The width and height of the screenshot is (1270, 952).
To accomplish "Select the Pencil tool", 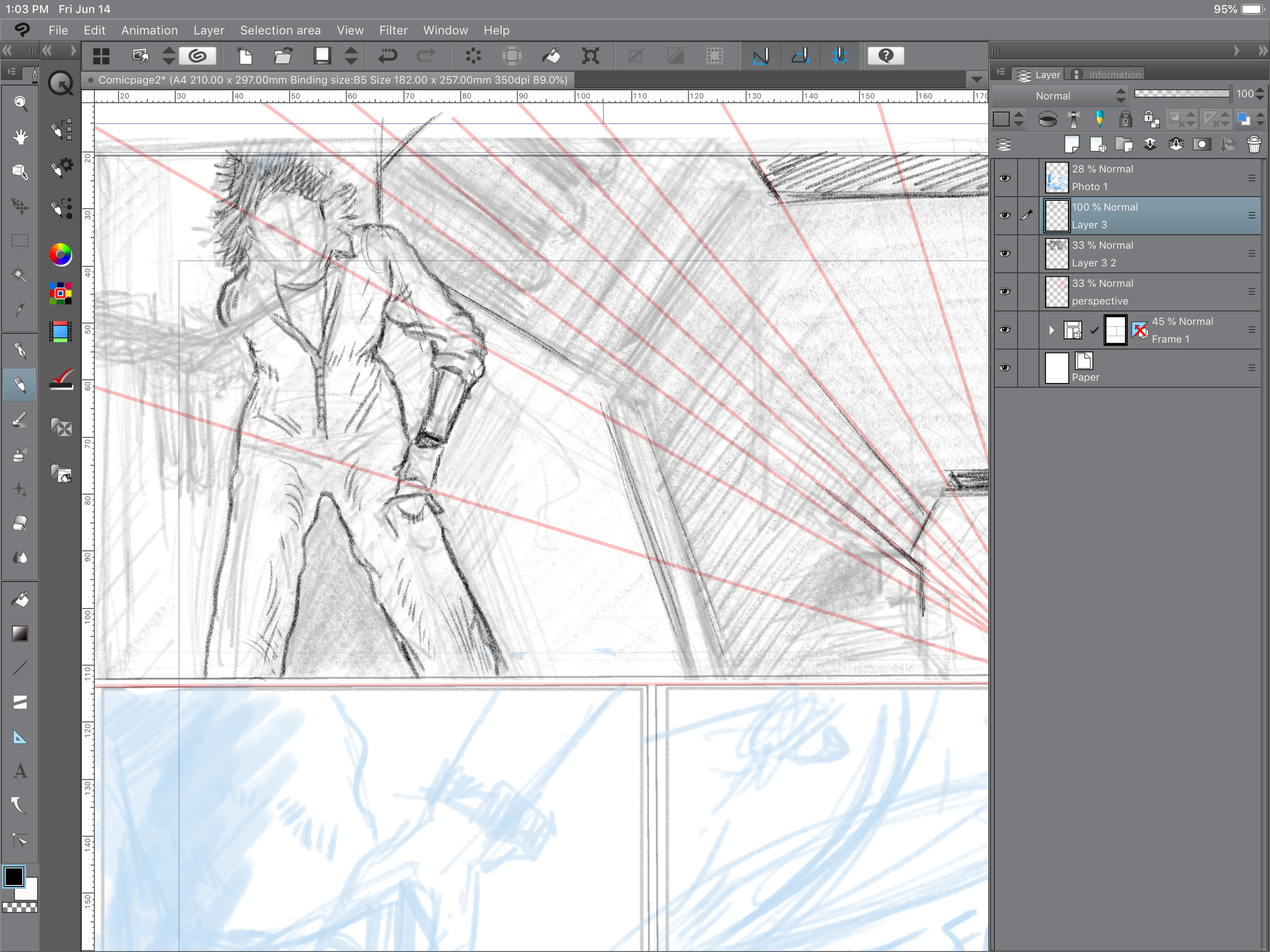I will tap(20, 385).
